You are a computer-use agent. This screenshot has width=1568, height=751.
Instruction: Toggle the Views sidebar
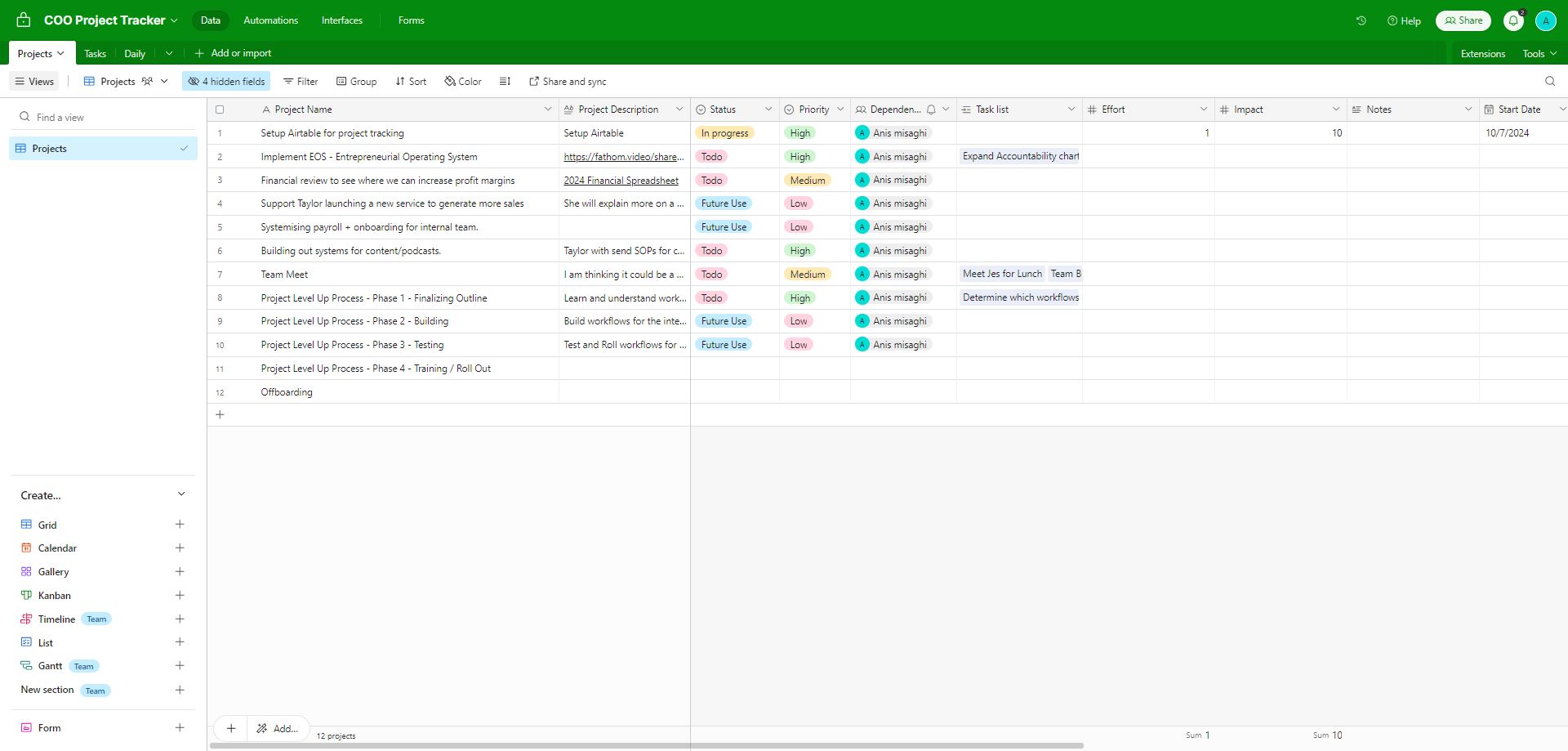click(x=34, y=81)
